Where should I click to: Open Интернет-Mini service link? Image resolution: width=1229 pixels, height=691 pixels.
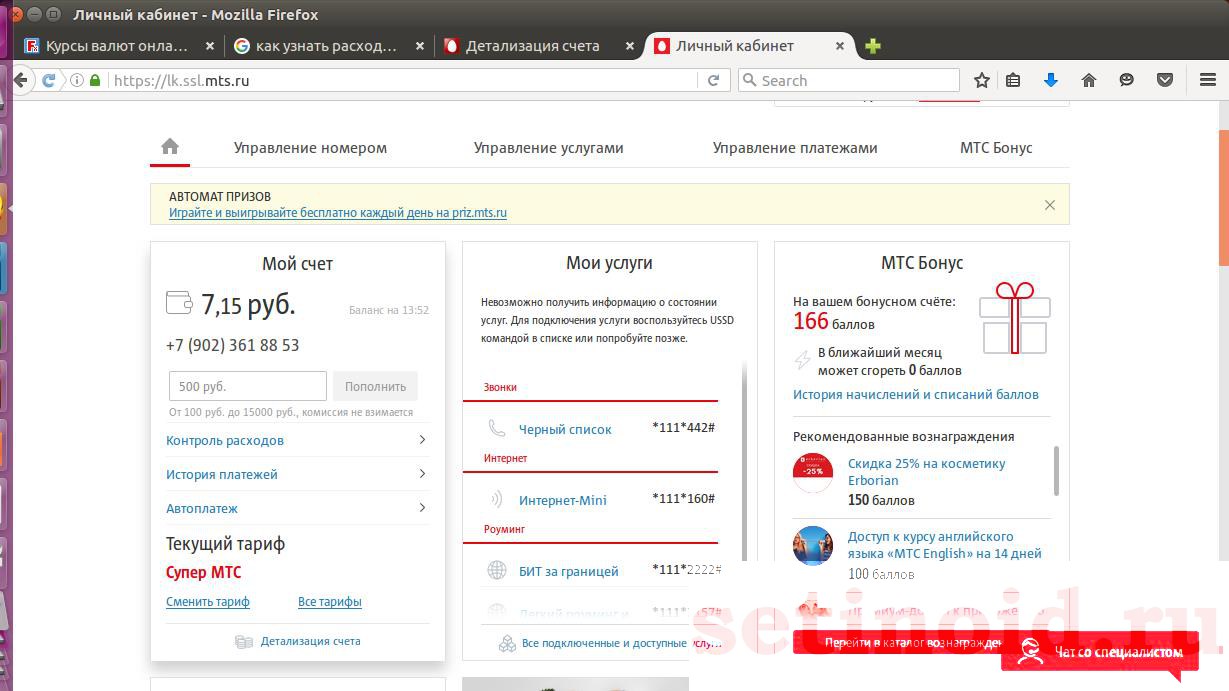pyautogui.click(x=563, y=500)
